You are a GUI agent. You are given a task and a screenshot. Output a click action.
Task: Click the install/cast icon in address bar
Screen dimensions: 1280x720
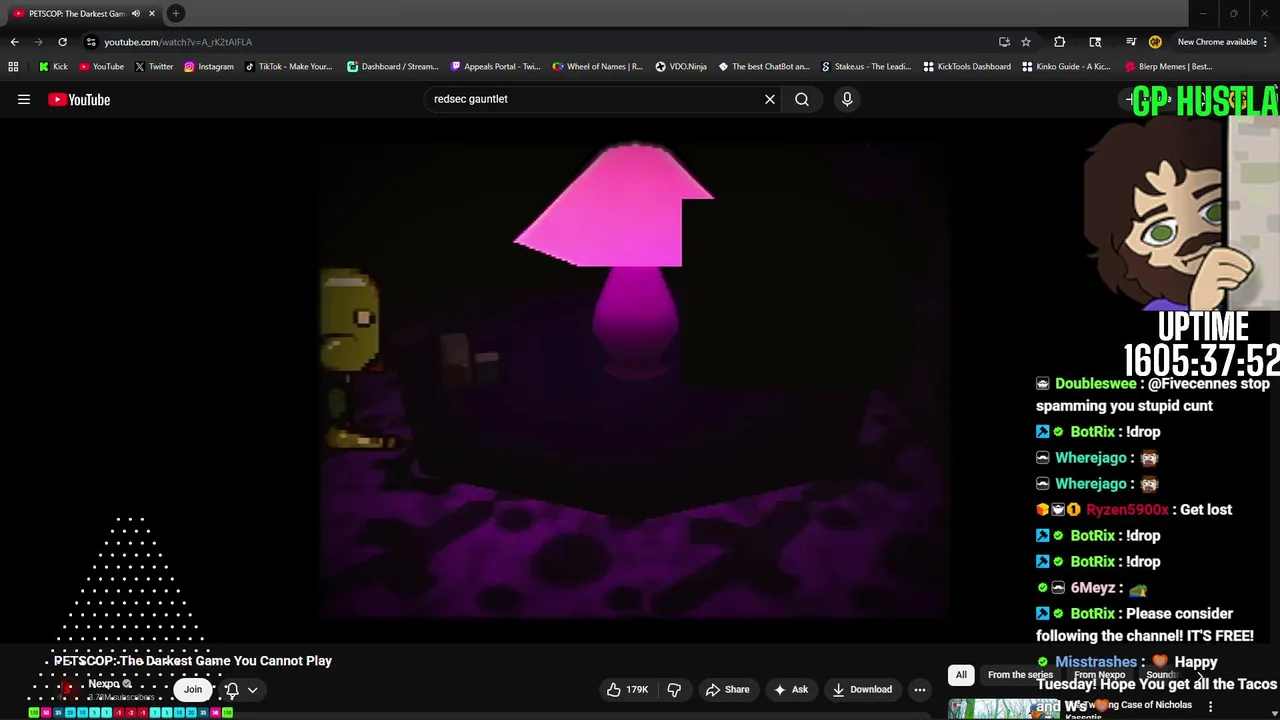(1004, 42)
